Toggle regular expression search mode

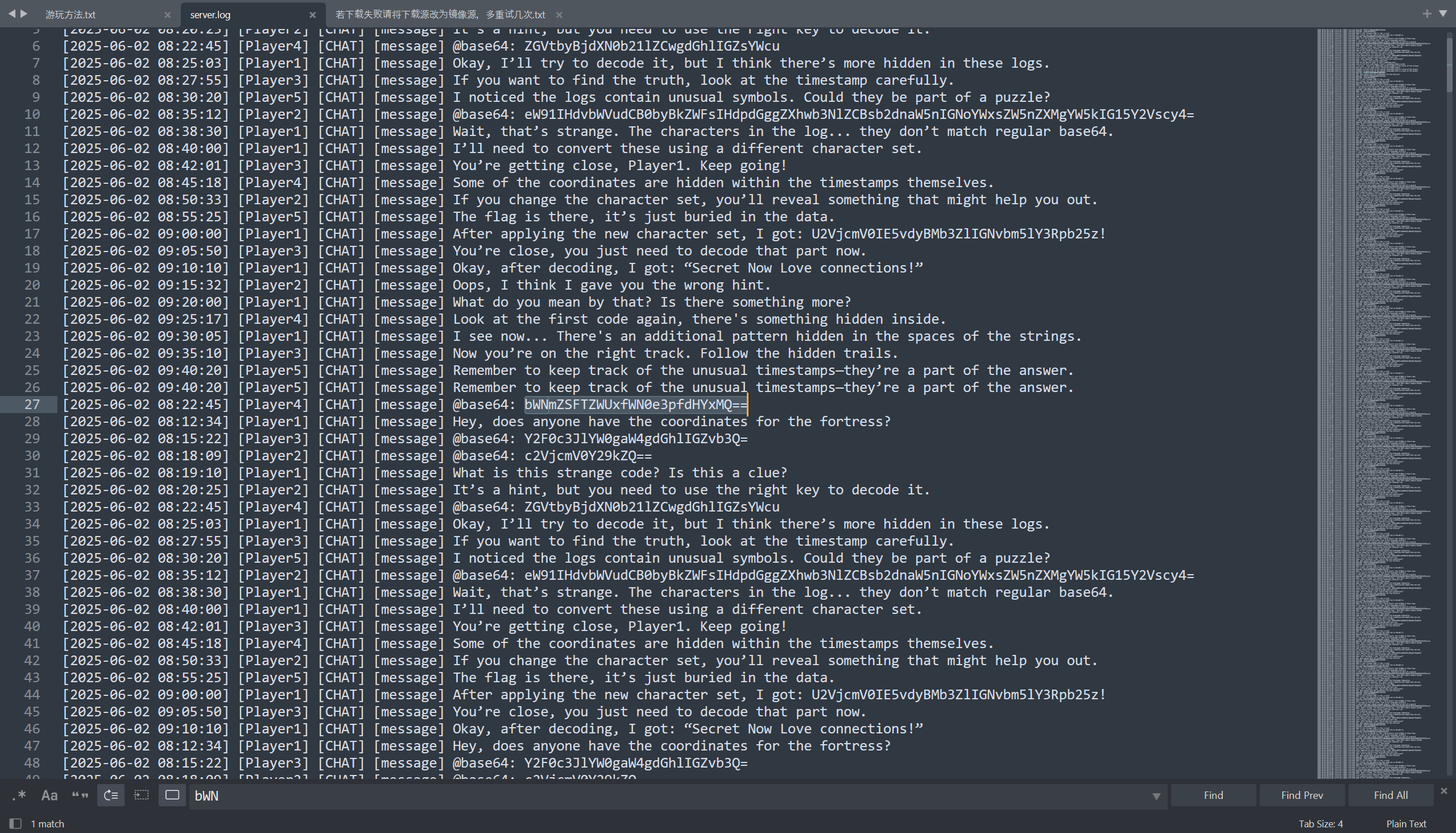pyautogui.click(x=19, y=795)
